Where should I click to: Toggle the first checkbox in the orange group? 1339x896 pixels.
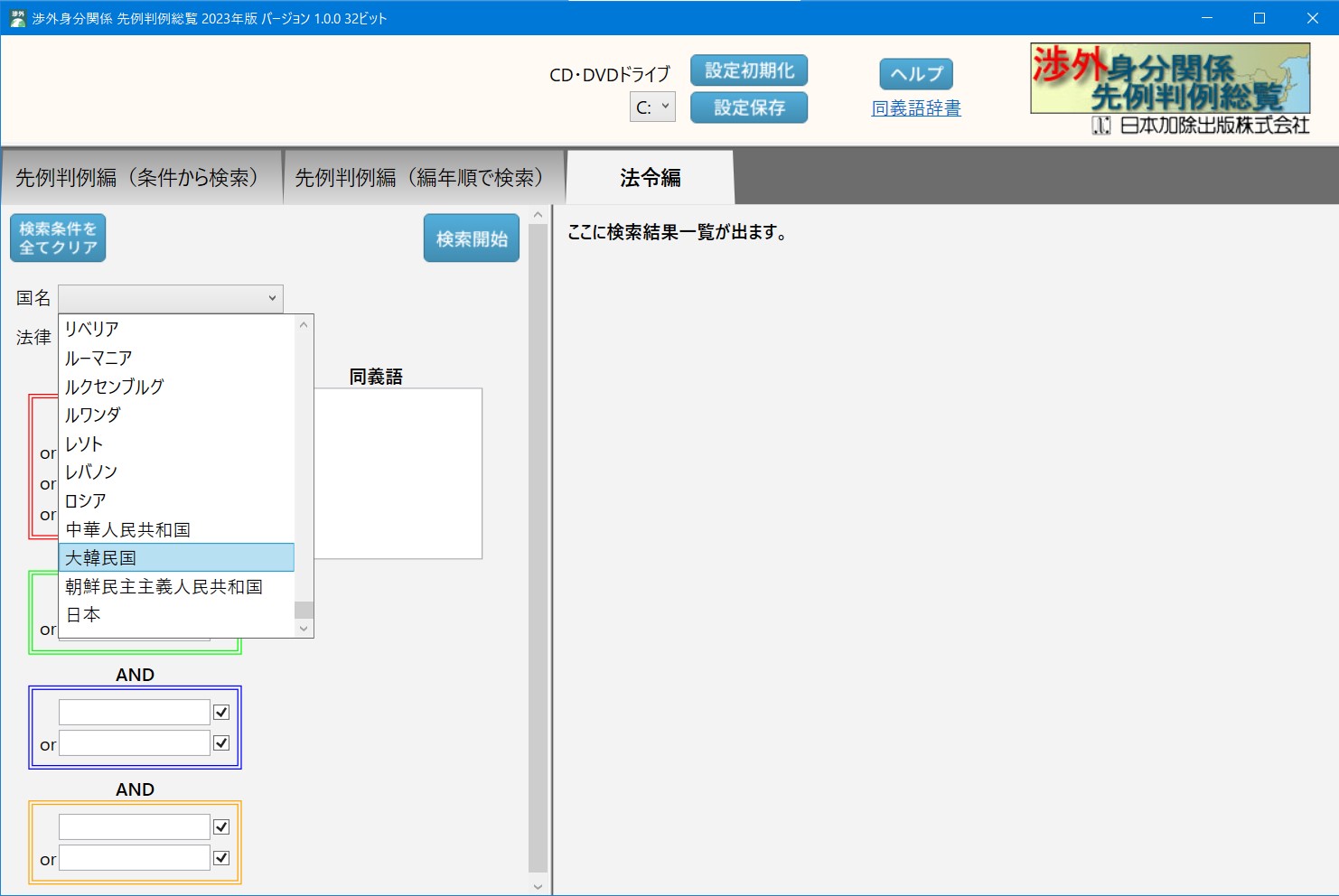coord(221,827)
